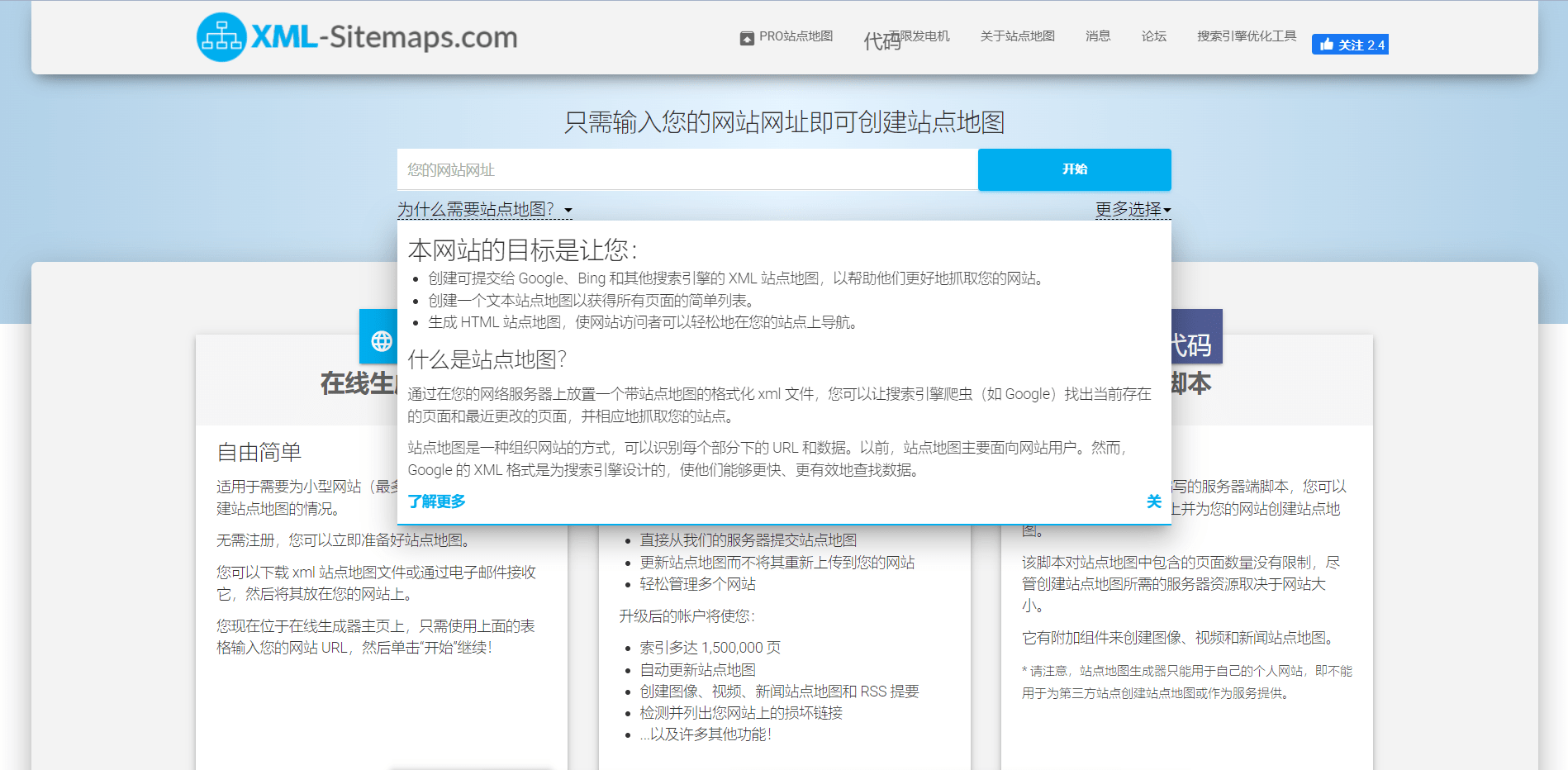Viewport: 1568px width, 770px height.
Task: Click the 关注 2.4 Facebook button
Action: [1350, 44]
